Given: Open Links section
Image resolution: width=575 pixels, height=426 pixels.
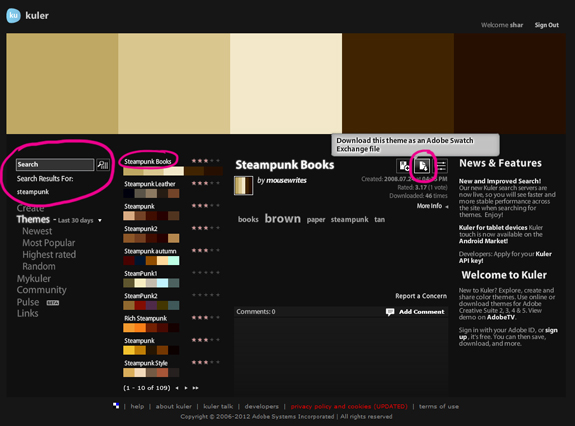Looking at the screenshot, I should click(x=27, y=313).
